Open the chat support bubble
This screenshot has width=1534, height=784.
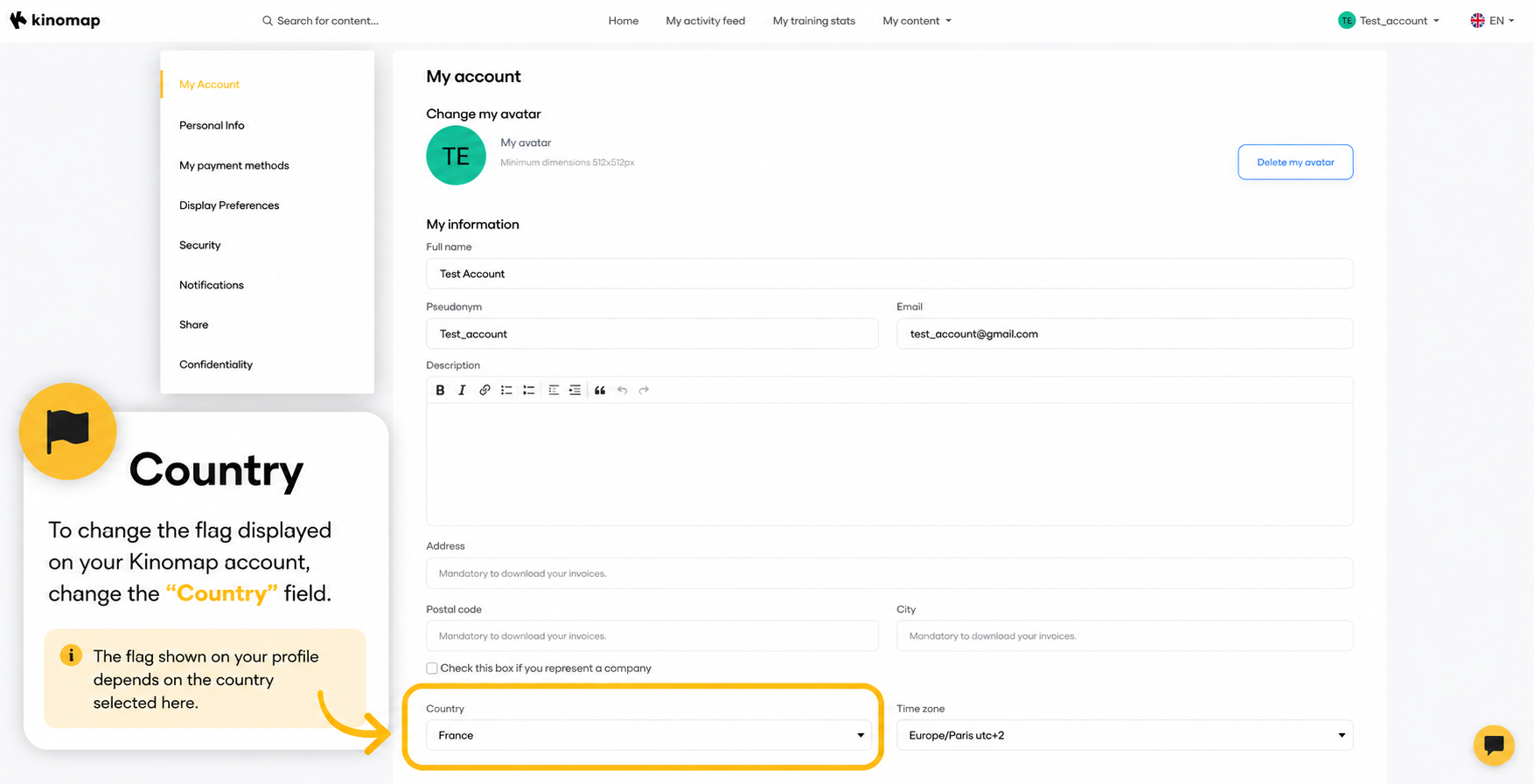click(1494, 746)
